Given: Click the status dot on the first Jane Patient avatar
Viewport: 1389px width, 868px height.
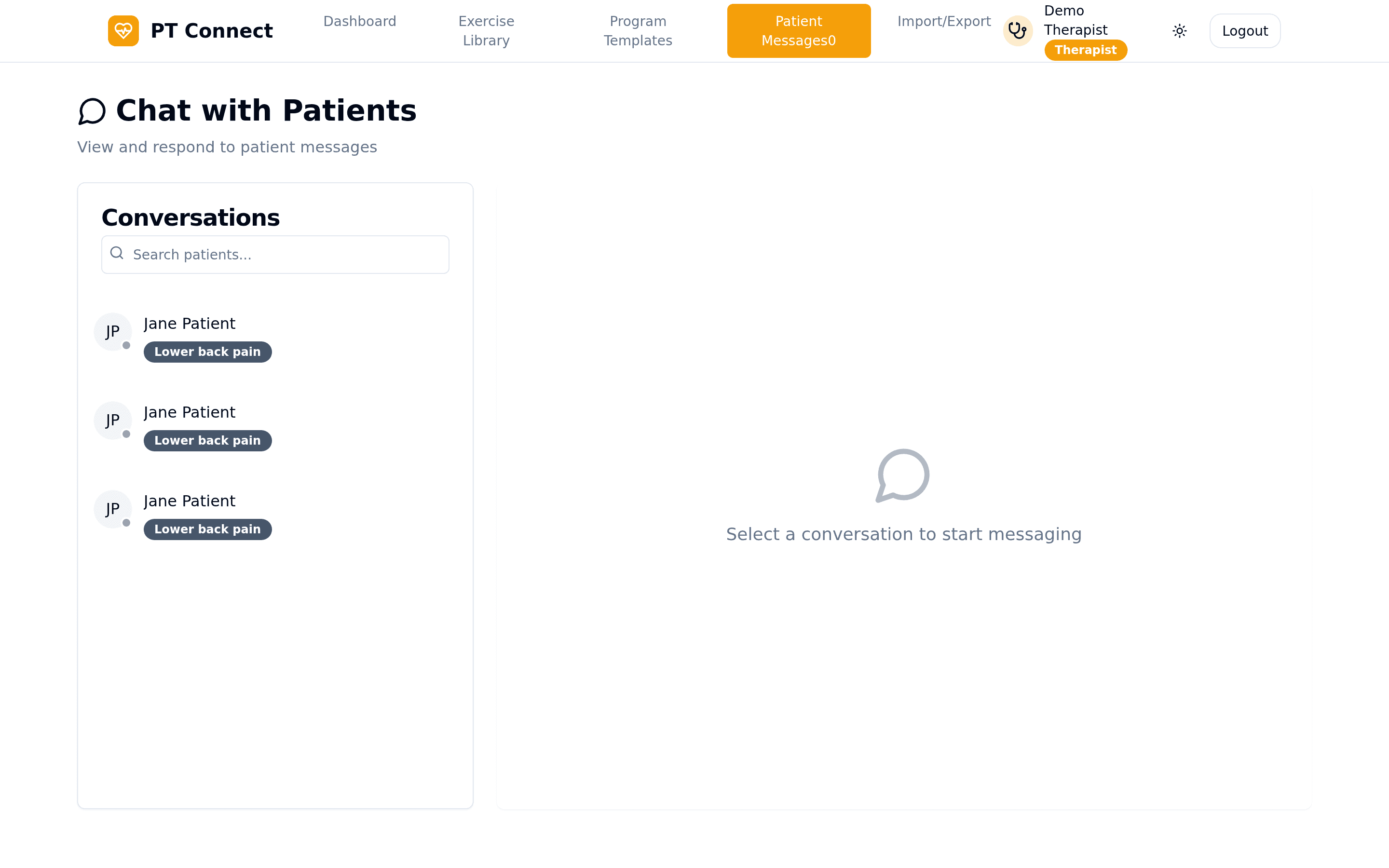Looking at the screenshot, I should coord(127,346).
